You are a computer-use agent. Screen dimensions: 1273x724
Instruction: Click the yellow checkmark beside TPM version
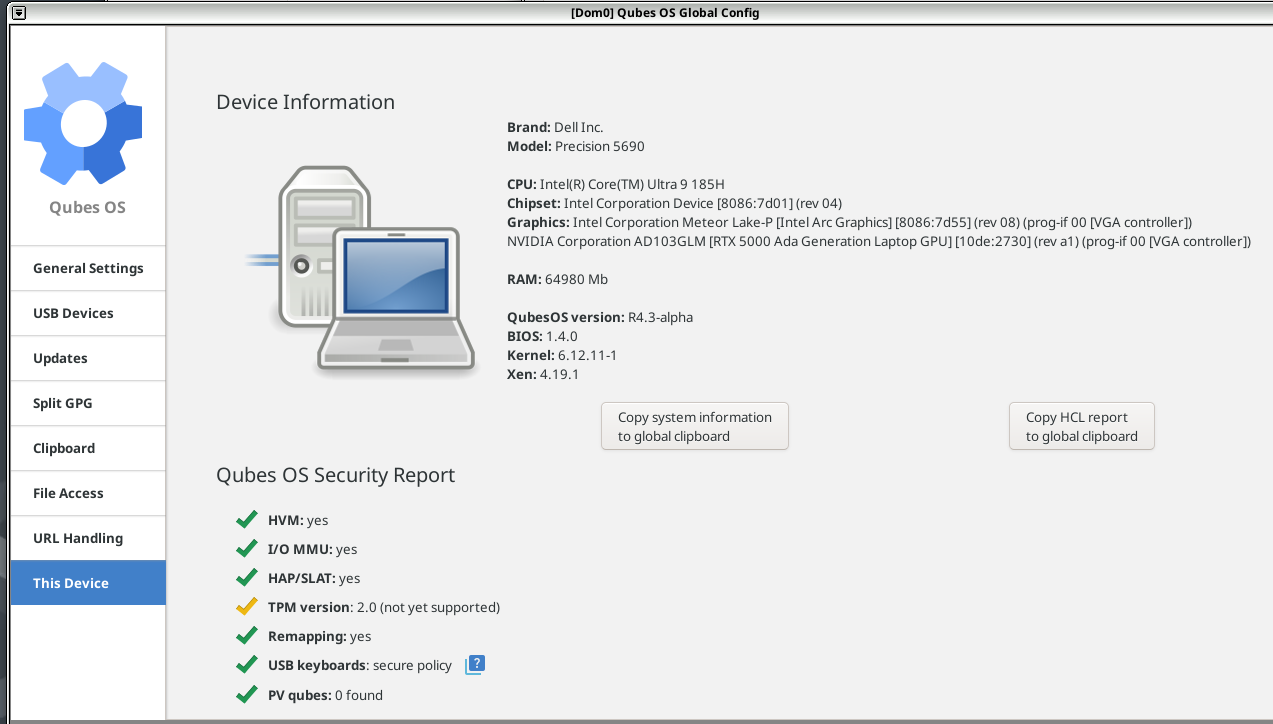point(246,607)
